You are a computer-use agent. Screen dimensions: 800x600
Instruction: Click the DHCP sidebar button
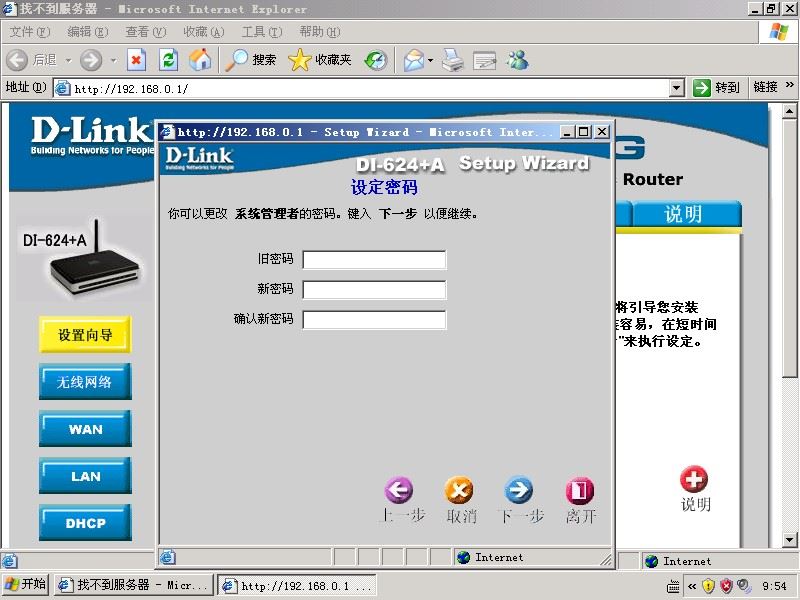[x=85, y=523]
